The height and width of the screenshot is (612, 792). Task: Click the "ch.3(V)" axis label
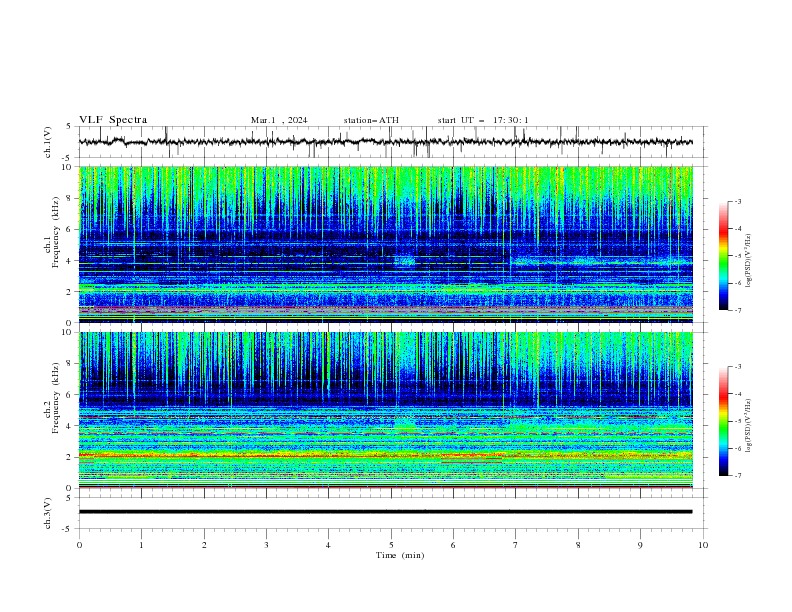pyautogui.click(x=48, y=513)
